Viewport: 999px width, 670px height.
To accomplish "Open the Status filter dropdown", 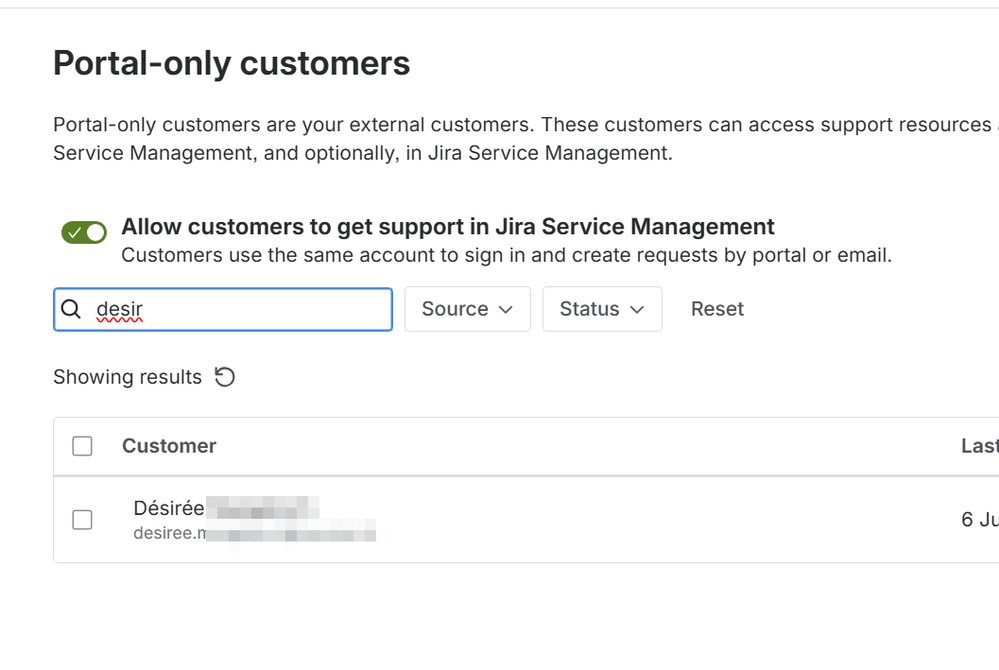I will (602, 309).
